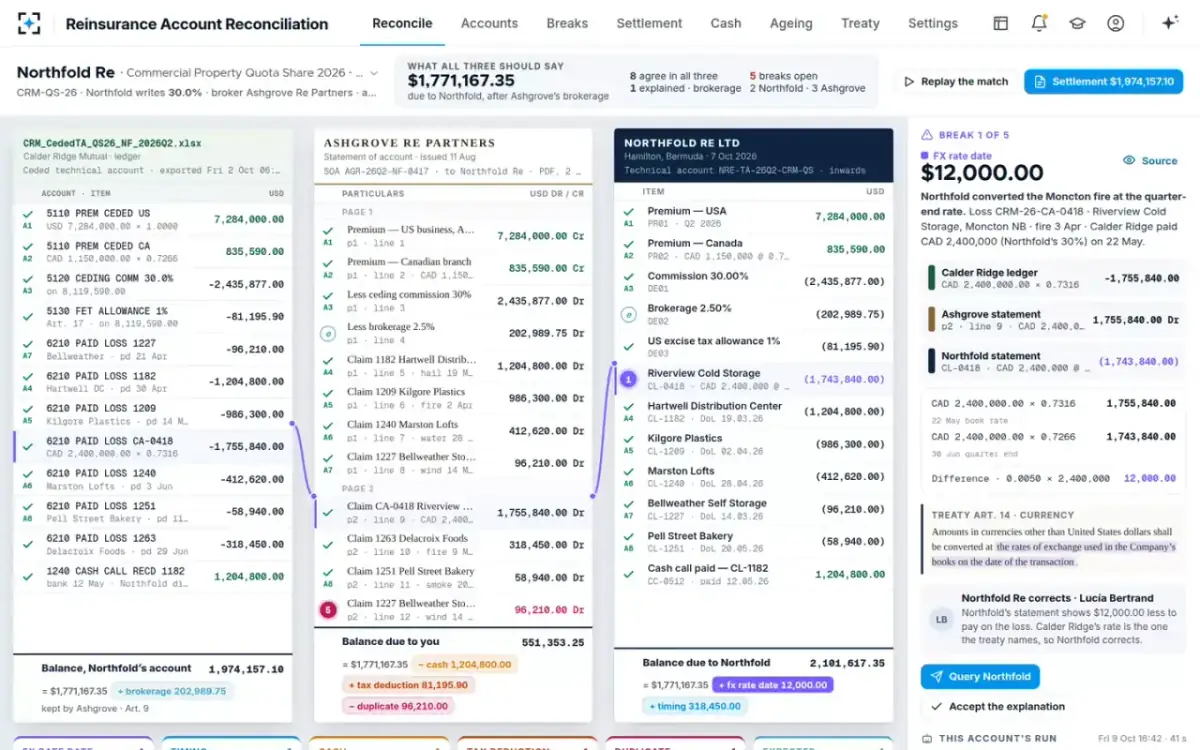Select the 1240 CASH CALL RECD 1182 row
Image resolution: width=1200 pixels, height=750 pixels.
tap(153, 576)
